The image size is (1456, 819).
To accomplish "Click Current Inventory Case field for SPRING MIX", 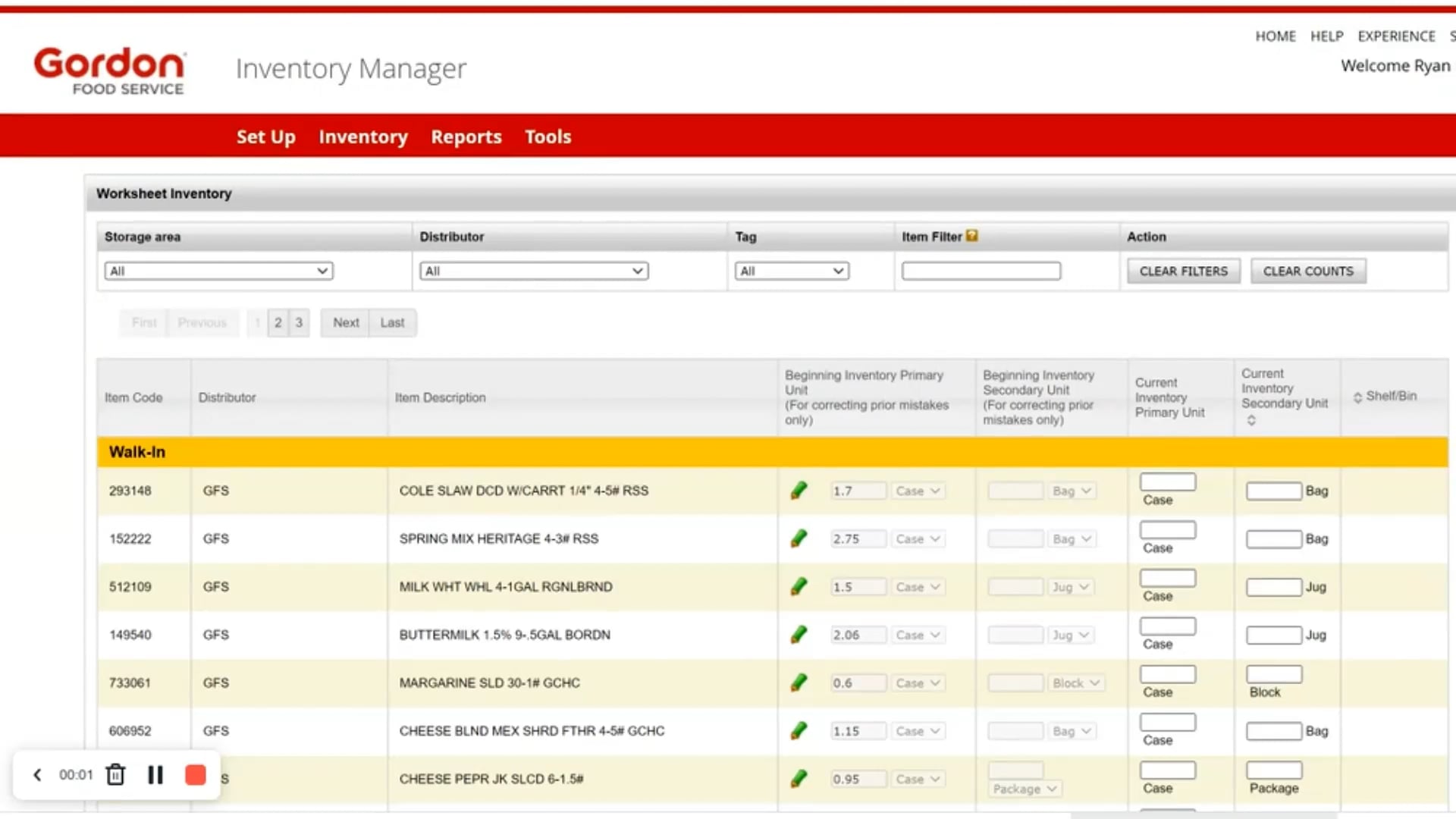I will coord(1167,530).
